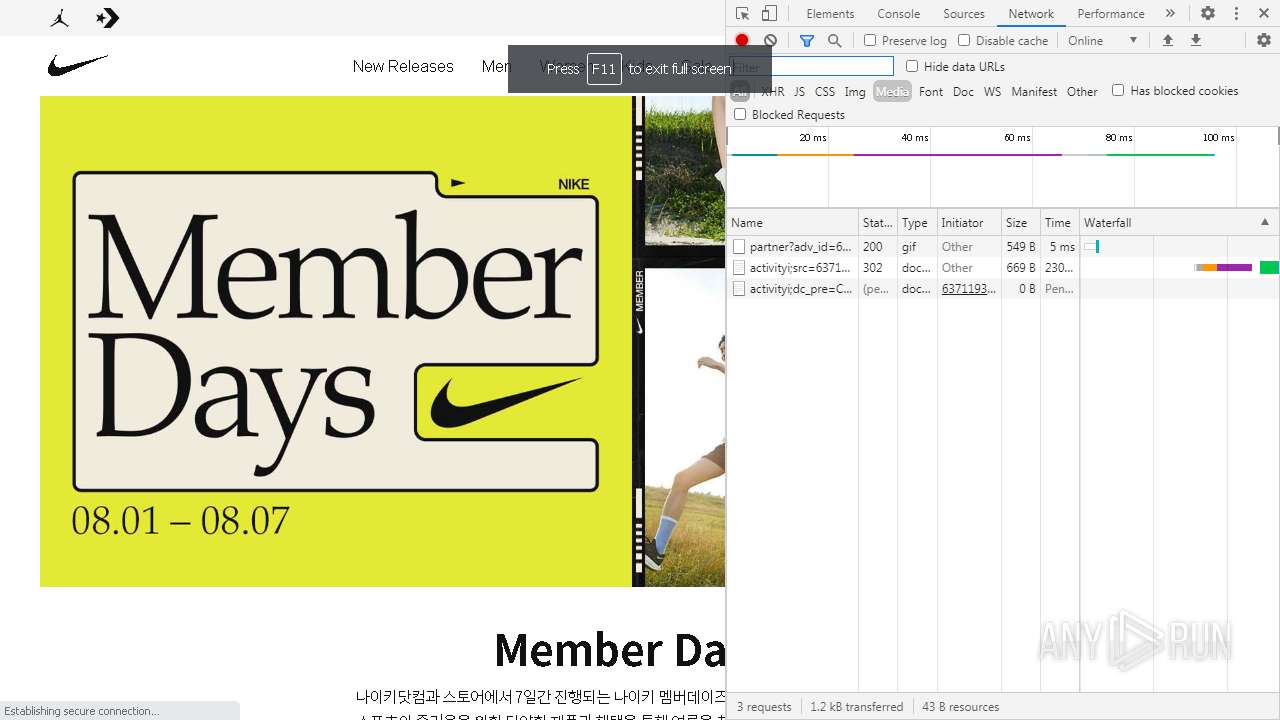Image resolution: width=1280 pixels, height=720 pixels.
Task: Open DevTools main settings gear icon
Action: click(x=1208, y=13)
